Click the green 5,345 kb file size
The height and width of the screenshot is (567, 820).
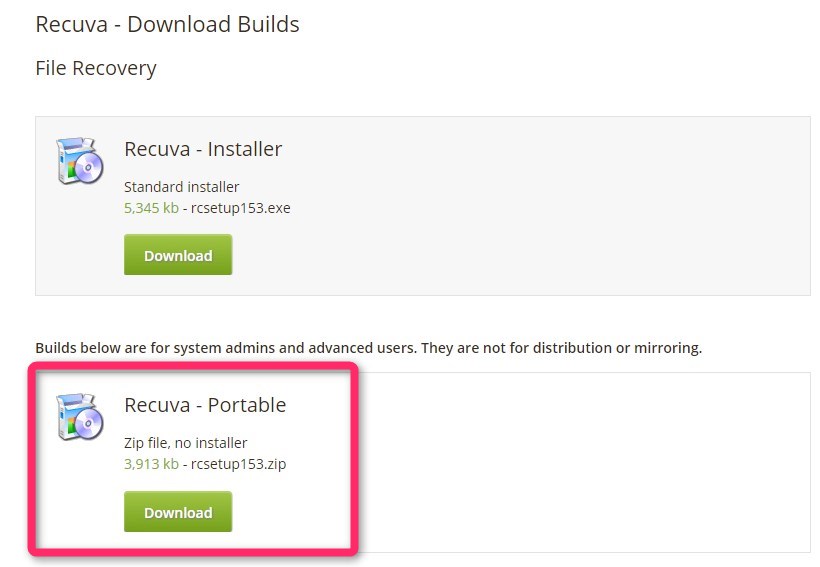[151, 208]
